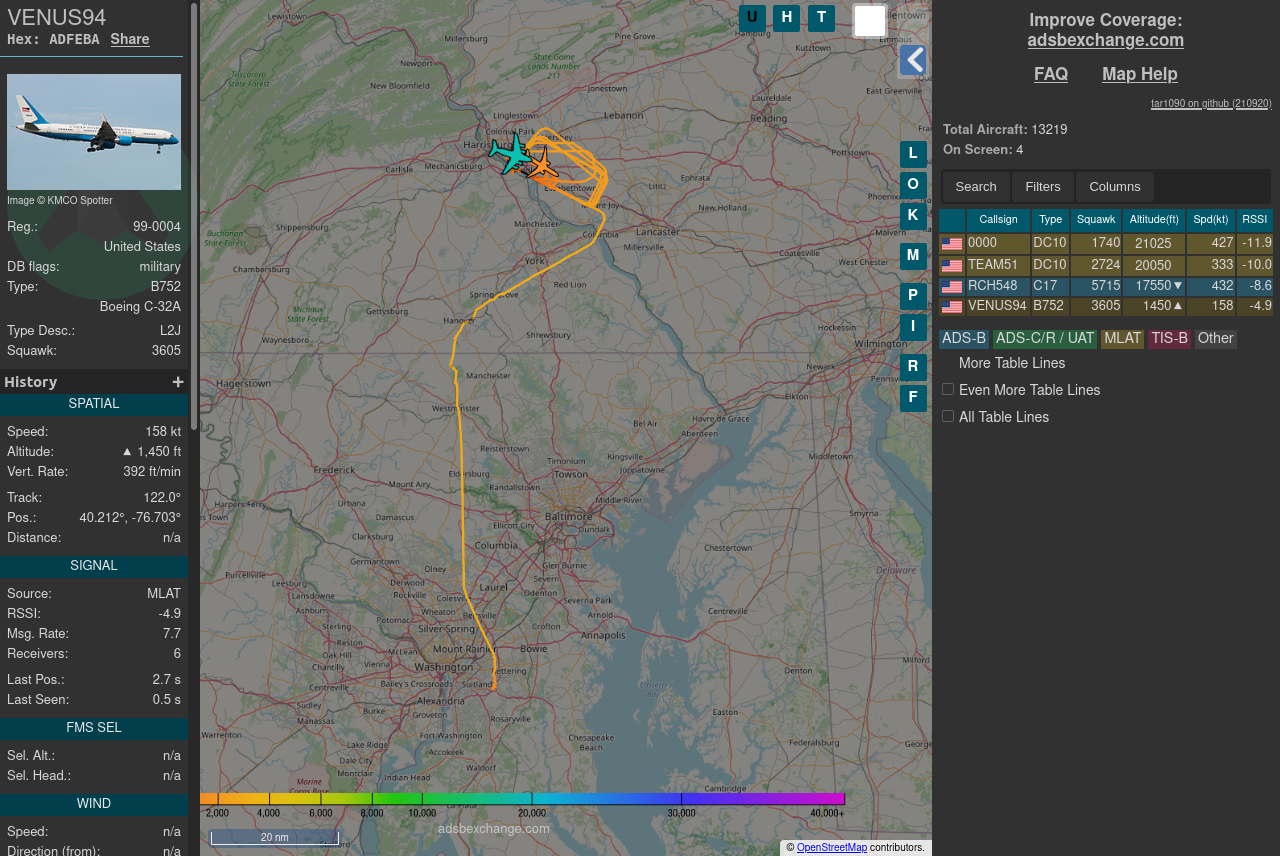Open OpenStreetMap contributors link
Viewport: 1280px width, 856px height.
(832, 848)
